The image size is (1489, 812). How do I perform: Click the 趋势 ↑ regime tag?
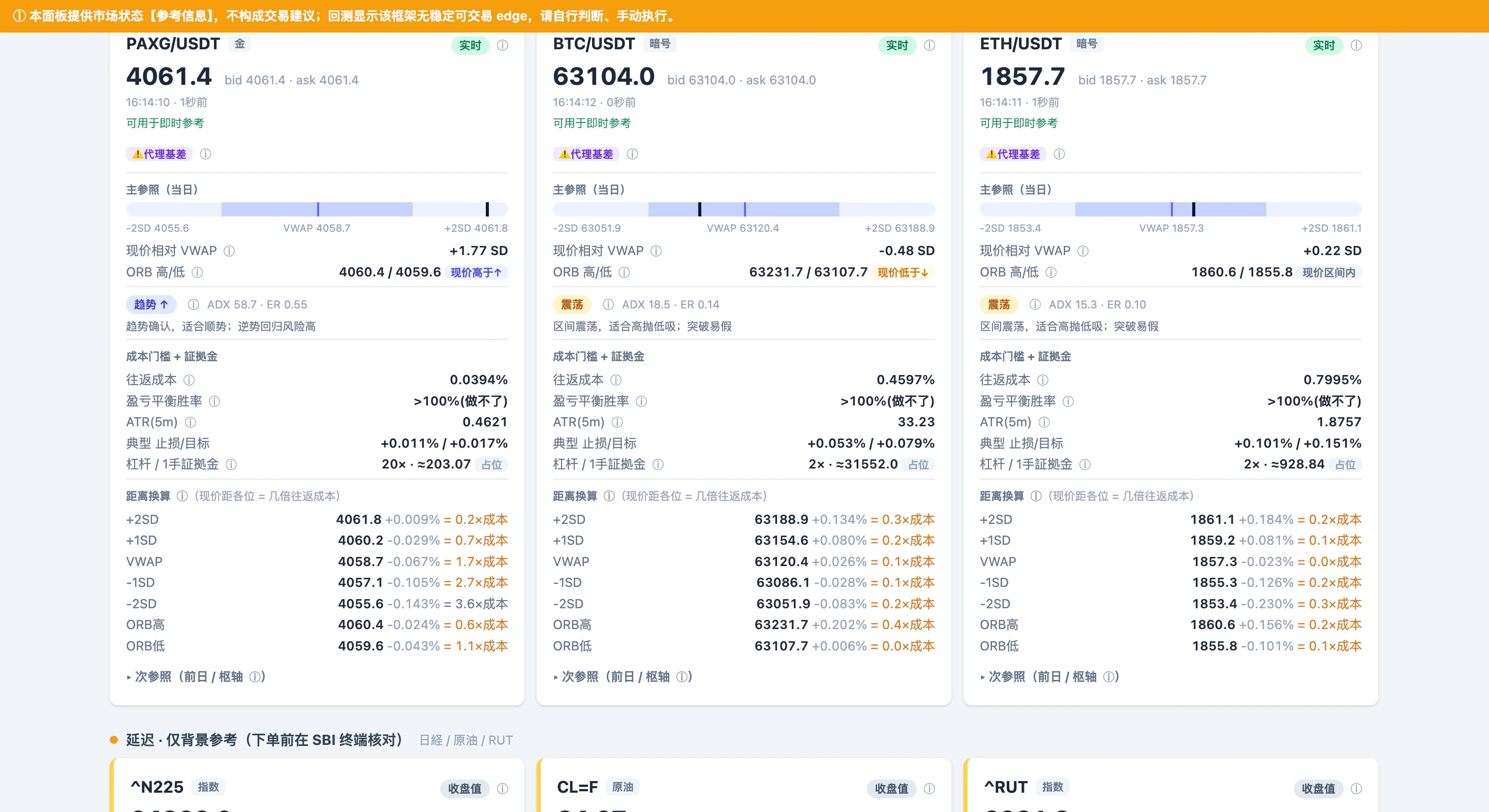coord(151,304)
